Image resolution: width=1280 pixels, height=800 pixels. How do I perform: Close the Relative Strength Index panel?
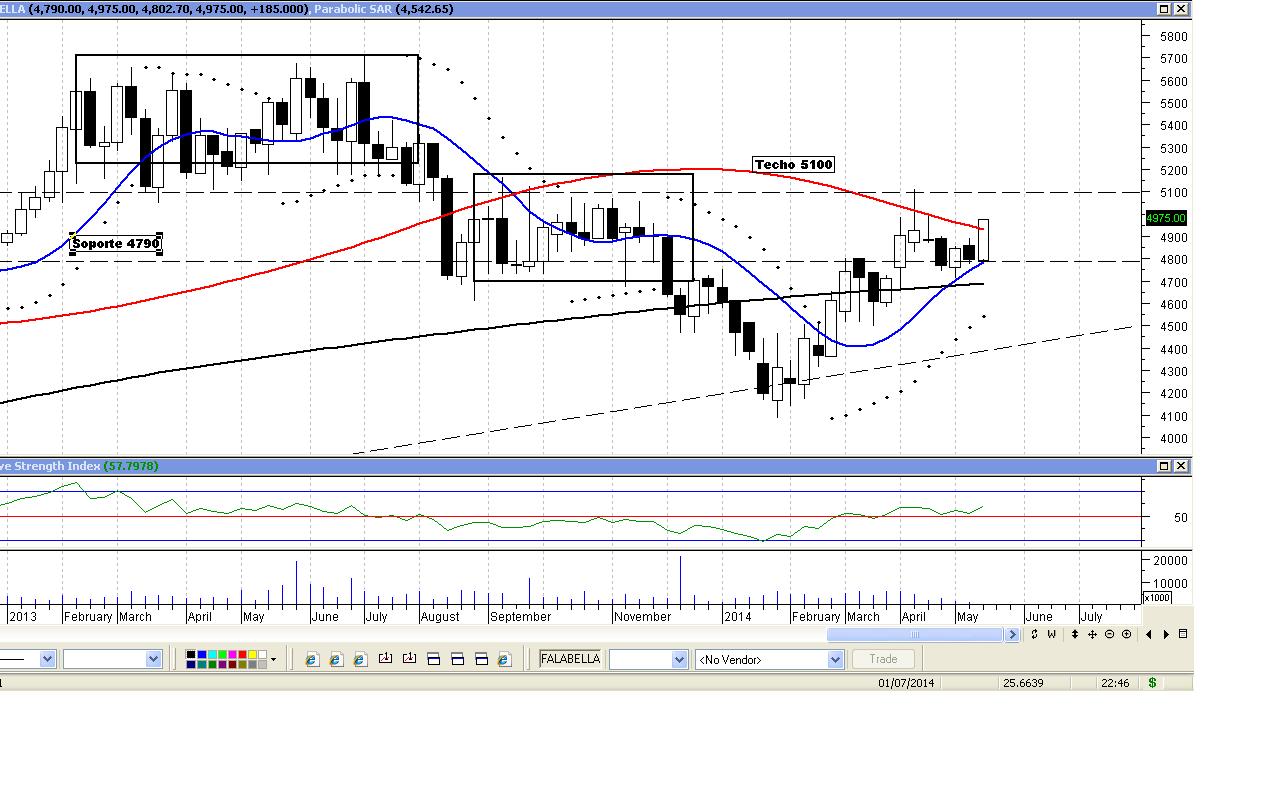coord(1181,466)
